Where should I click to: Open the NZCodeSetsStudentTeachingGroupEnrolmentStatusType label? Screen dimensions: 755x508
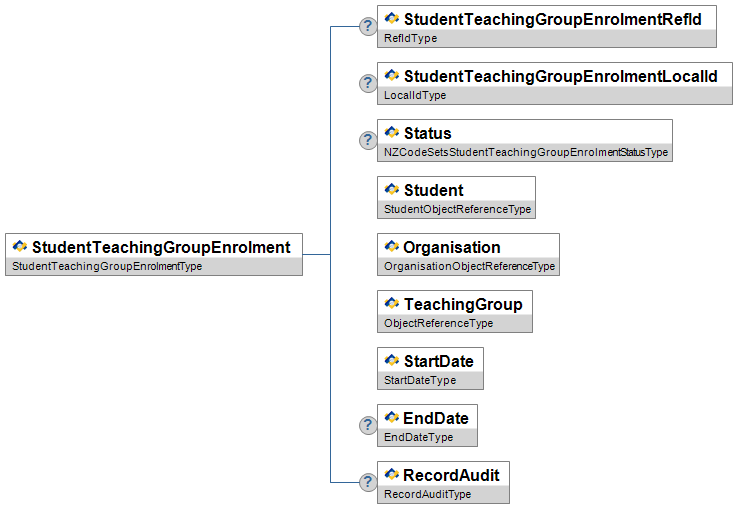point(526,152)
